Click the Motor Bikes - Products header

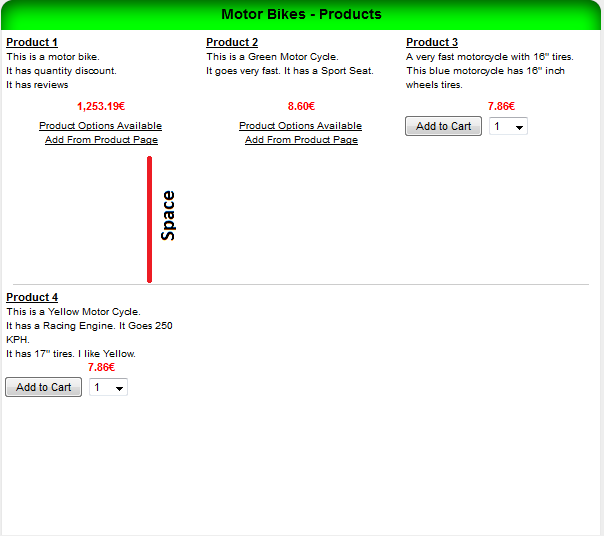301,14
